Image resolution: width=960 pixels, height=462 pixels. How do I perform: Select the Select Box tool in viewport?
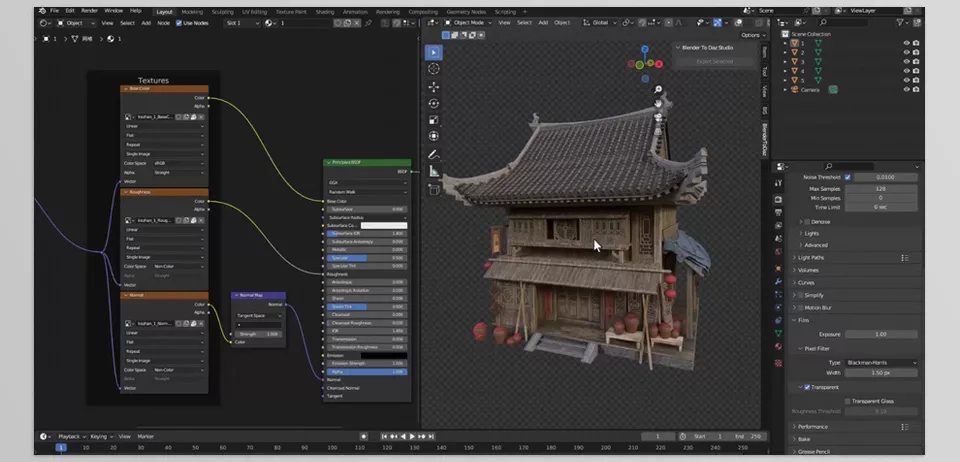pos(433,53)
